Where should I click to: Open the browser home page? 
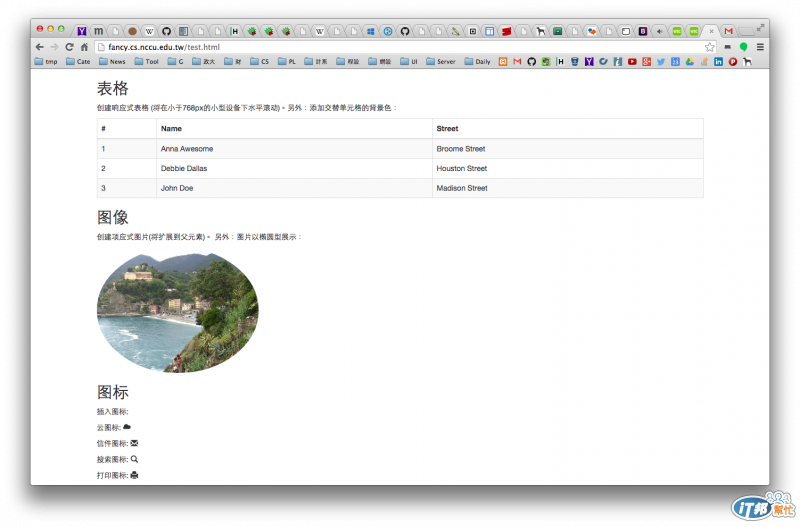point(84,47)
